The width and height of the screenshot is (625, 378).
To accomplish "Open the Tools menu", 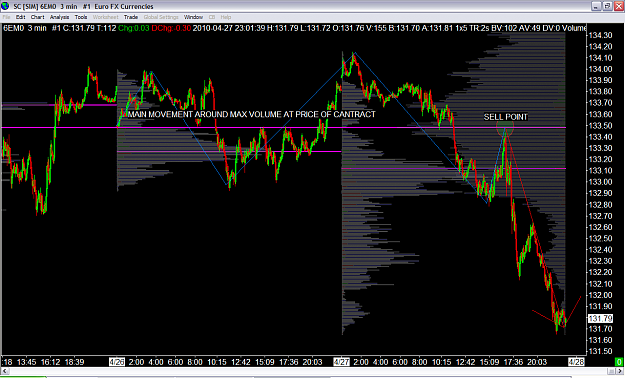I will [x=81, y=17].
